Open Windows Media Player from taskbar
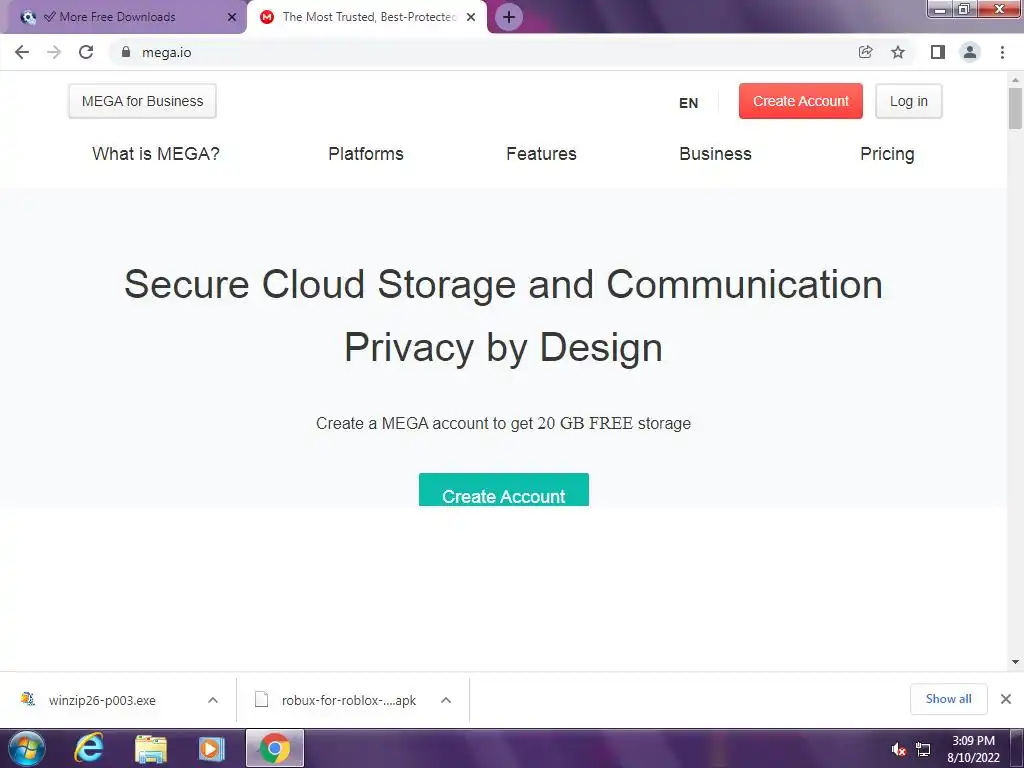The image size is (1024, 768). pyautogui.click(x=211, y=748)
